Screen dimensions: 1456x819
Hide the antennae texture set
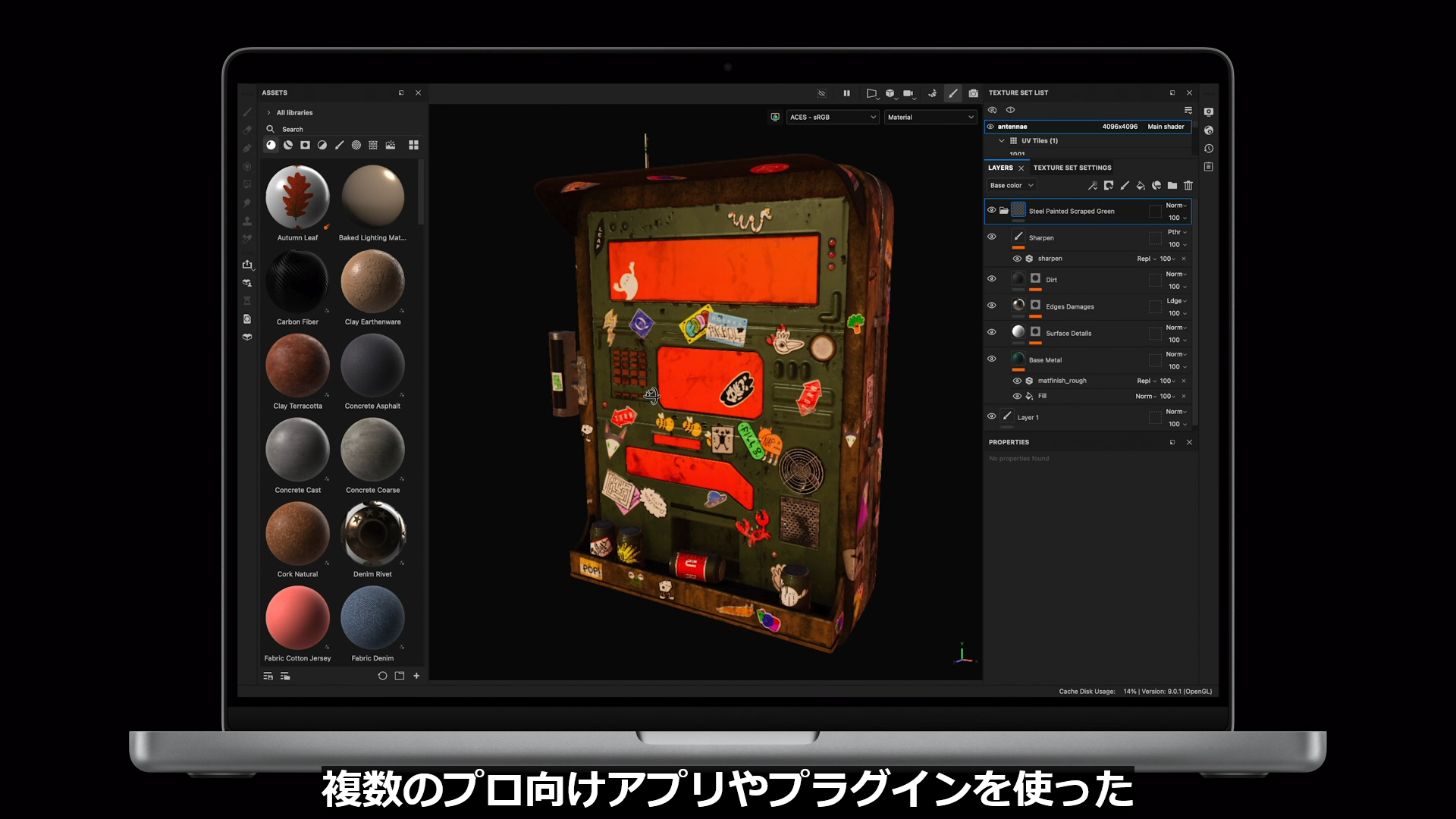click(x=990, y=127)
